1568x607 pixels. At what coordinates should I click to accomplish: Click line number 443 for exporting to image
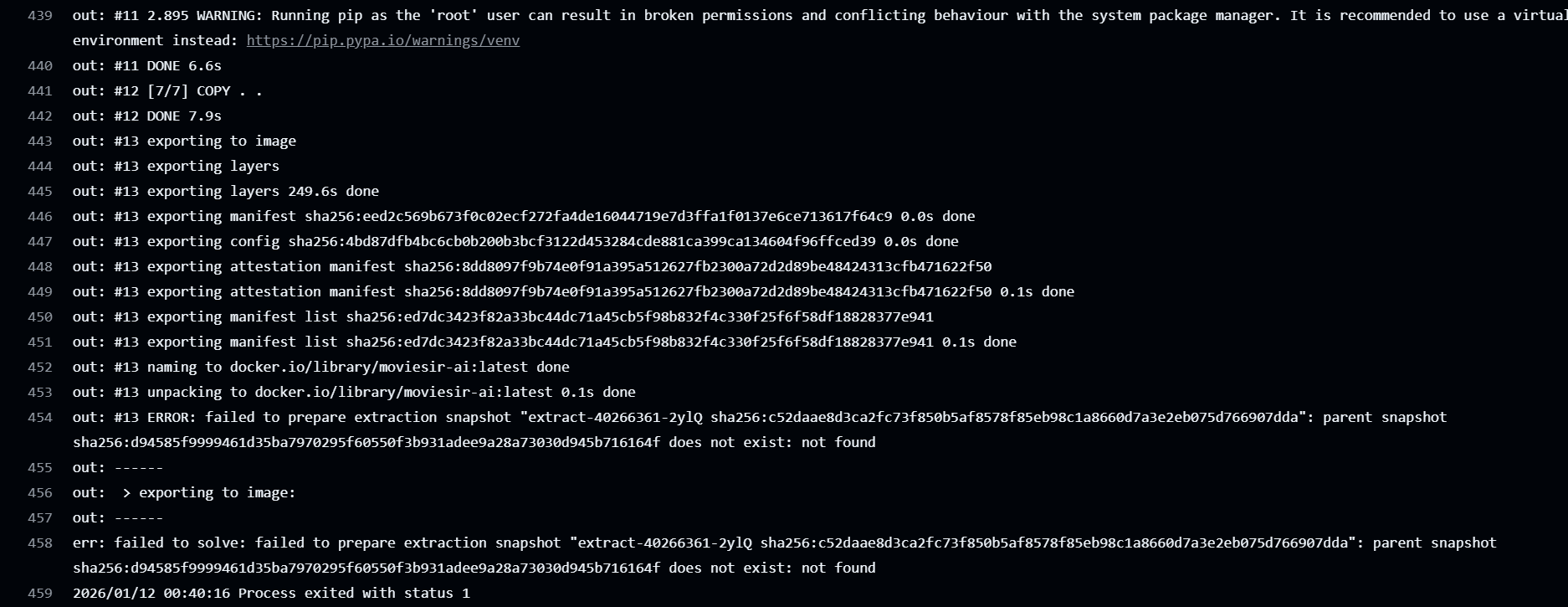coord(40,141)
